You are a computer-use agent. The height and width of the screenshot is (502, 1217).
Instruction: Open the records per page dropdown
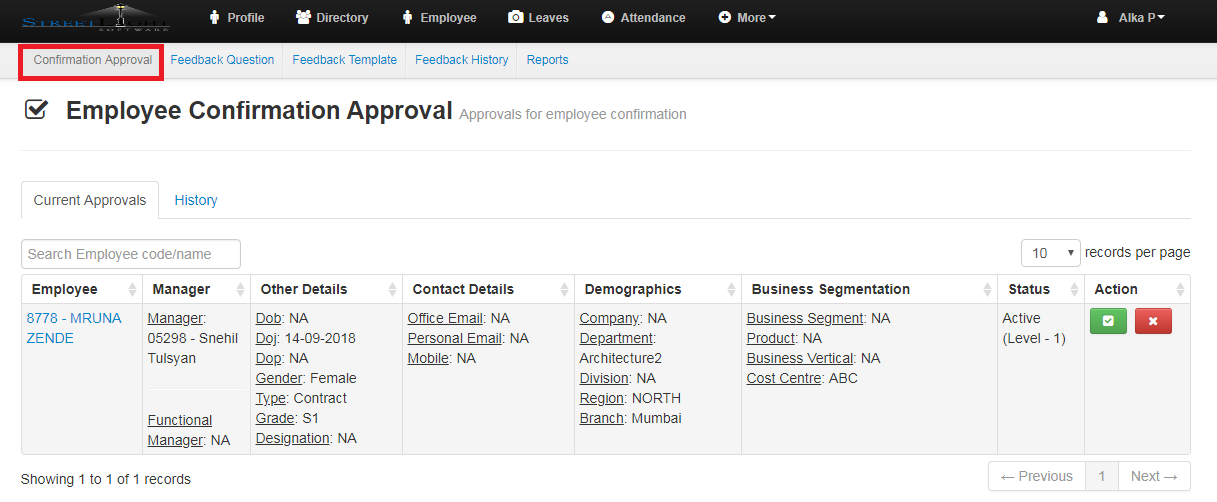coord(1051,253)
